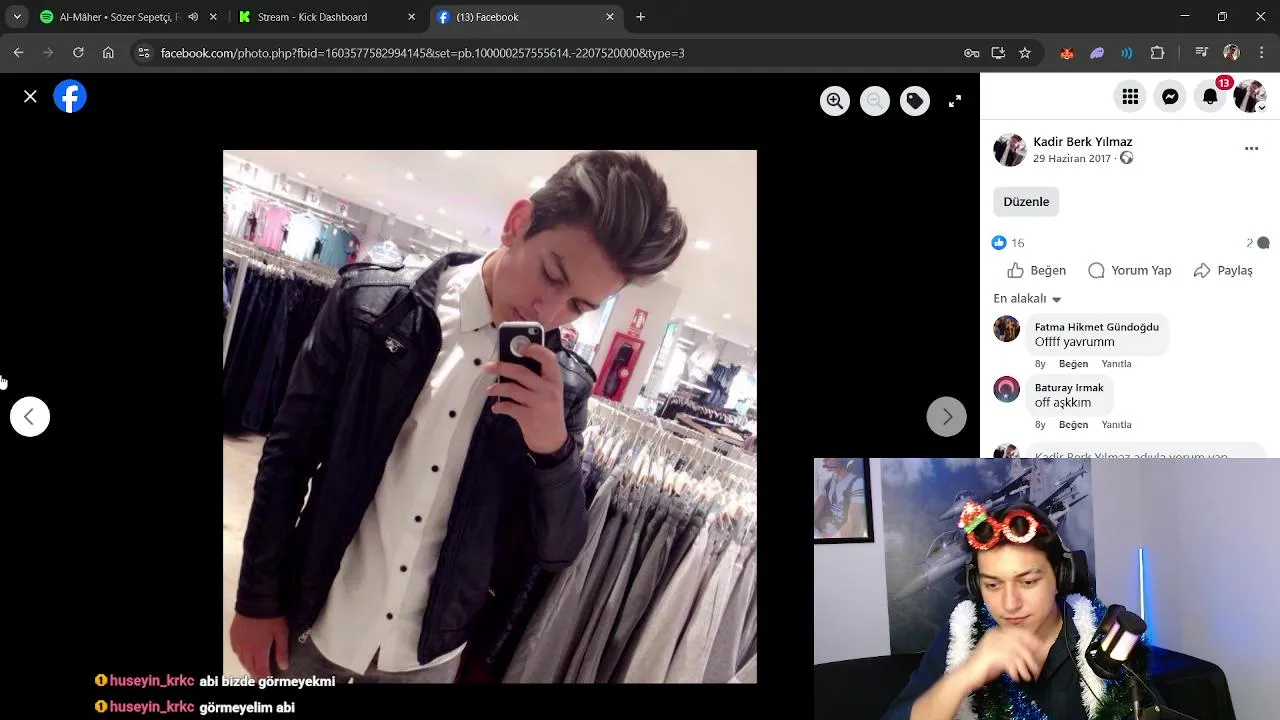Open Chrome three-dot menu
This screenshot has width=1280, height=720.
(1261, 53)
